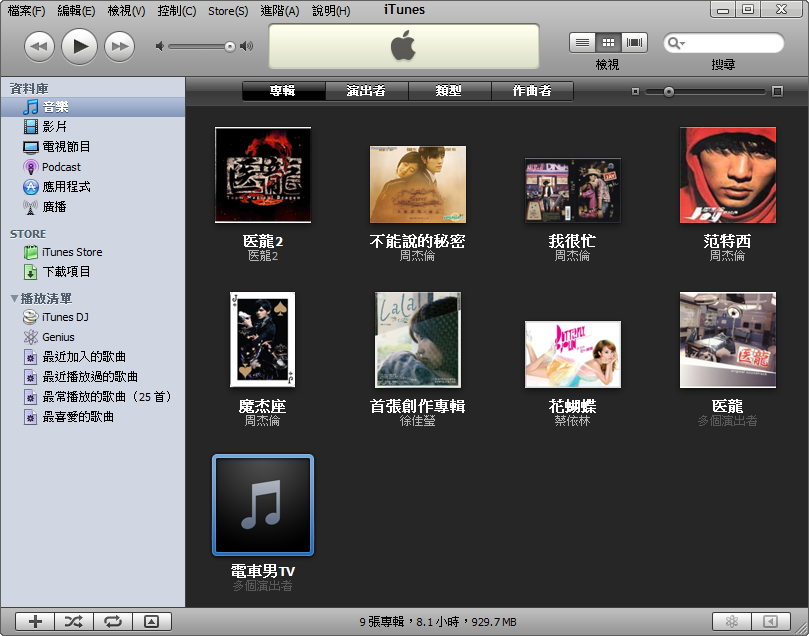Show or hide the artwork viewer
Image resolution: width=809 pixels, height=636 pixels.
[152, 622]
